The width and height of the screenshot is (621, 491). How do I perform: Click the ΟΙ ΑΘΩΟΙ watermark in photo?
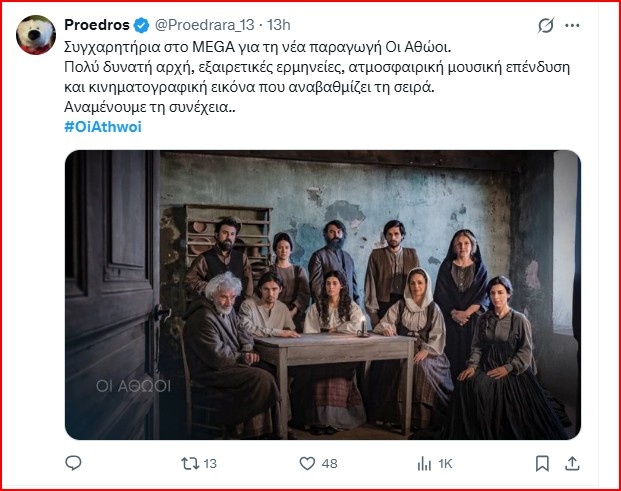pyautogui.click(x=133, y=386)
